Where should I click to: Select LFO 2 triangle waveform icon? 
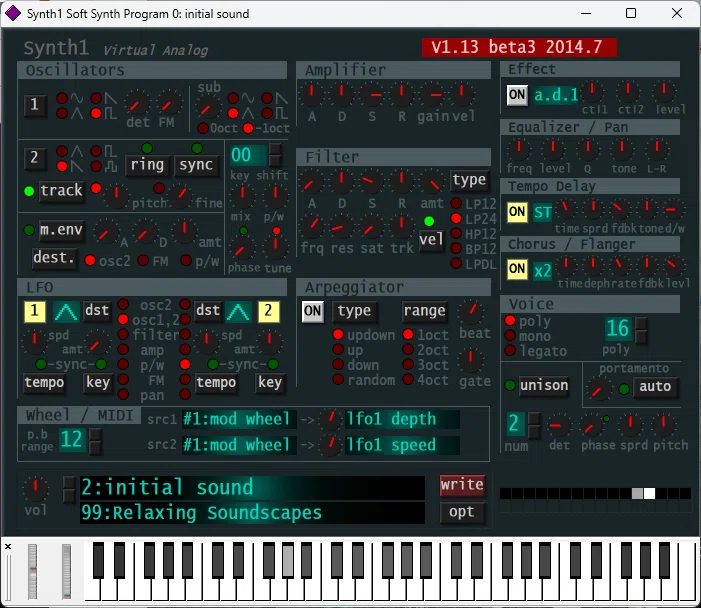pos(238,311)
